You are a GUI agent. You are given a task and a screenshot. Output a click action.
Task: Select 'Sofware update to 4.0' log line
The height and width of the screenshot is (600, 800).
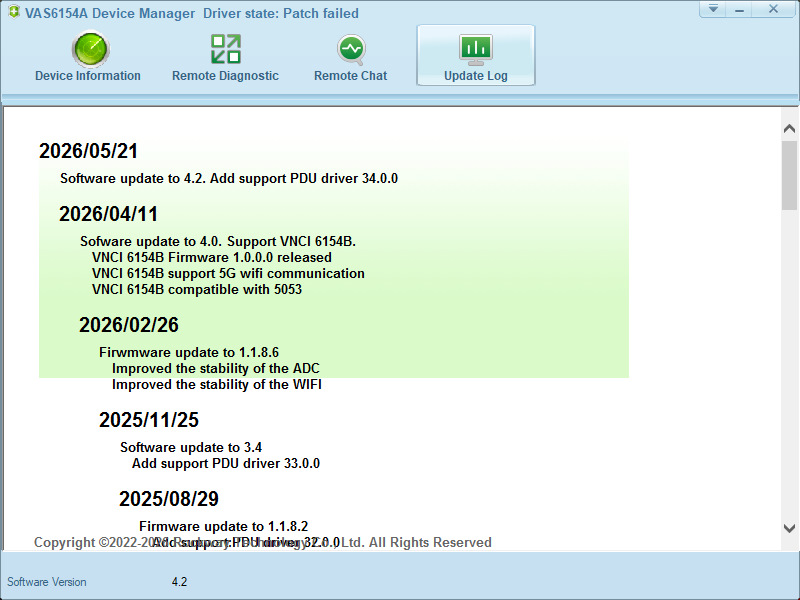point(218,241)
